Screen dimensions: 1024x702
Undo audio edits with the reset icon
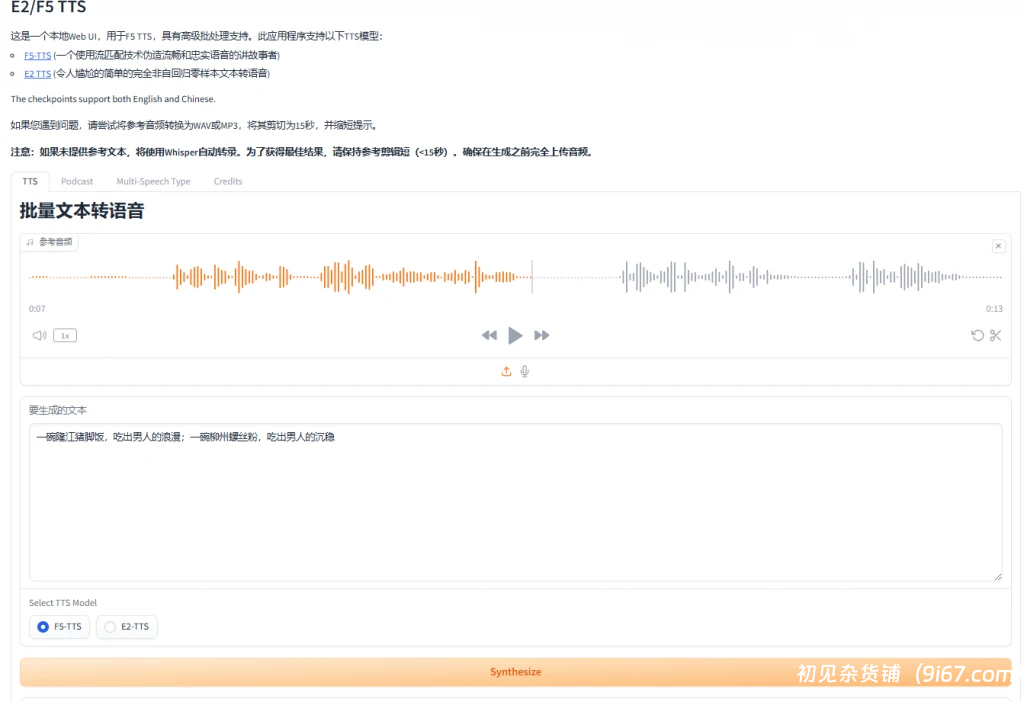(977, 336)
